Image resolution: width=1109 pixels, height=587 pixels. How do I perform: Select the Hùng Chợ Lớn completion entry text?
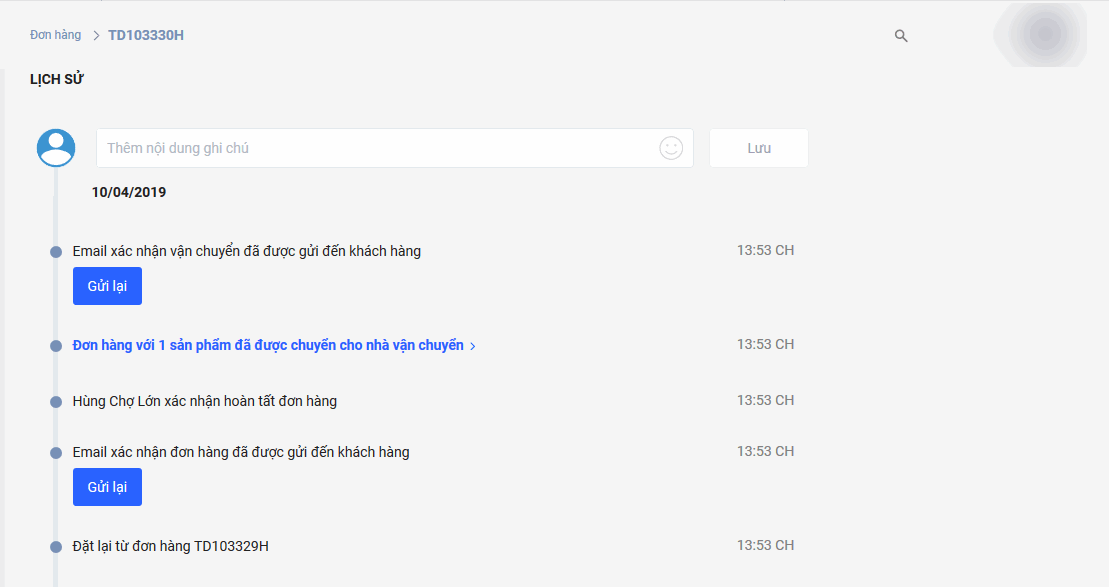point(204,401)
